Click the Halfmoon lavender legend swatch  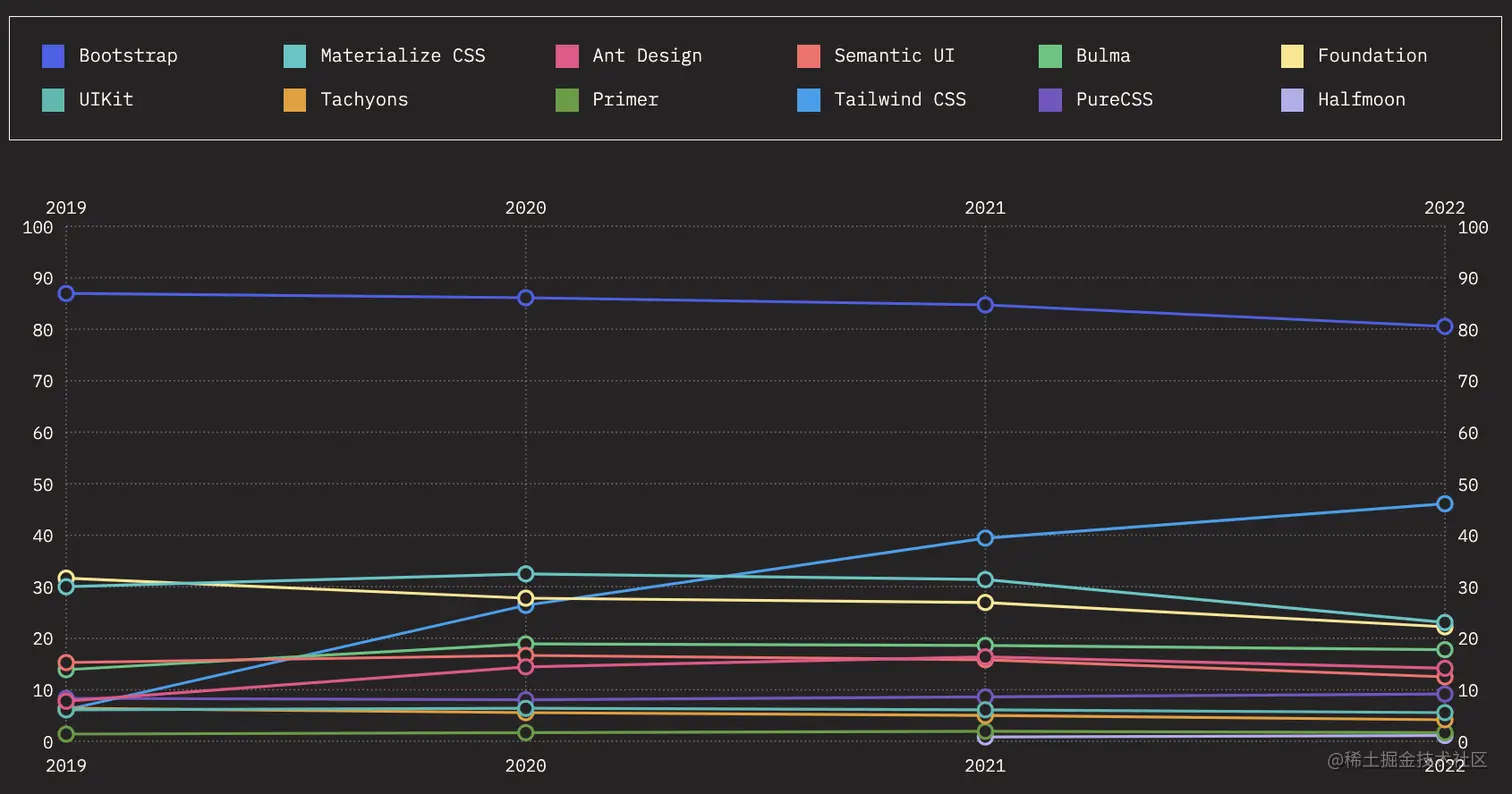pos(1293,100)
